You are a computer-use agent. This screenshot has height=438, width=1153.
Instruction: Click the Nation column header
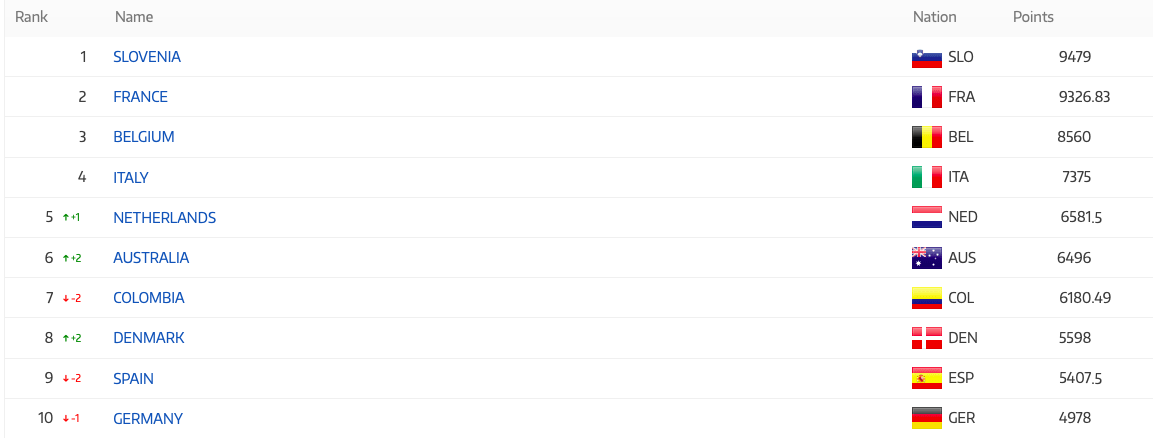(x=935, y=17)
